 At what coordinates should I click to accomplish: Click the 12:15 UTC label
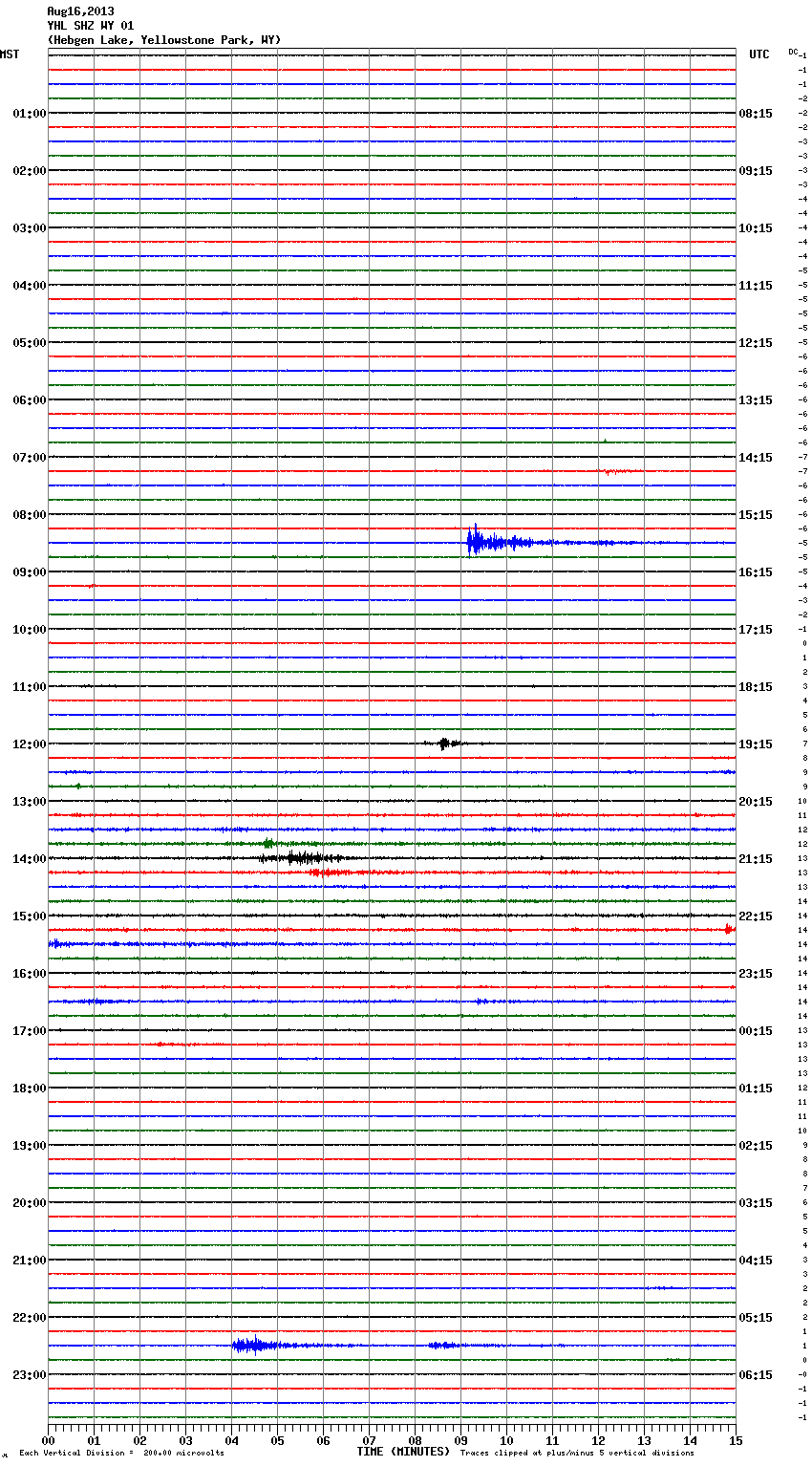click(x=756, y=343)
